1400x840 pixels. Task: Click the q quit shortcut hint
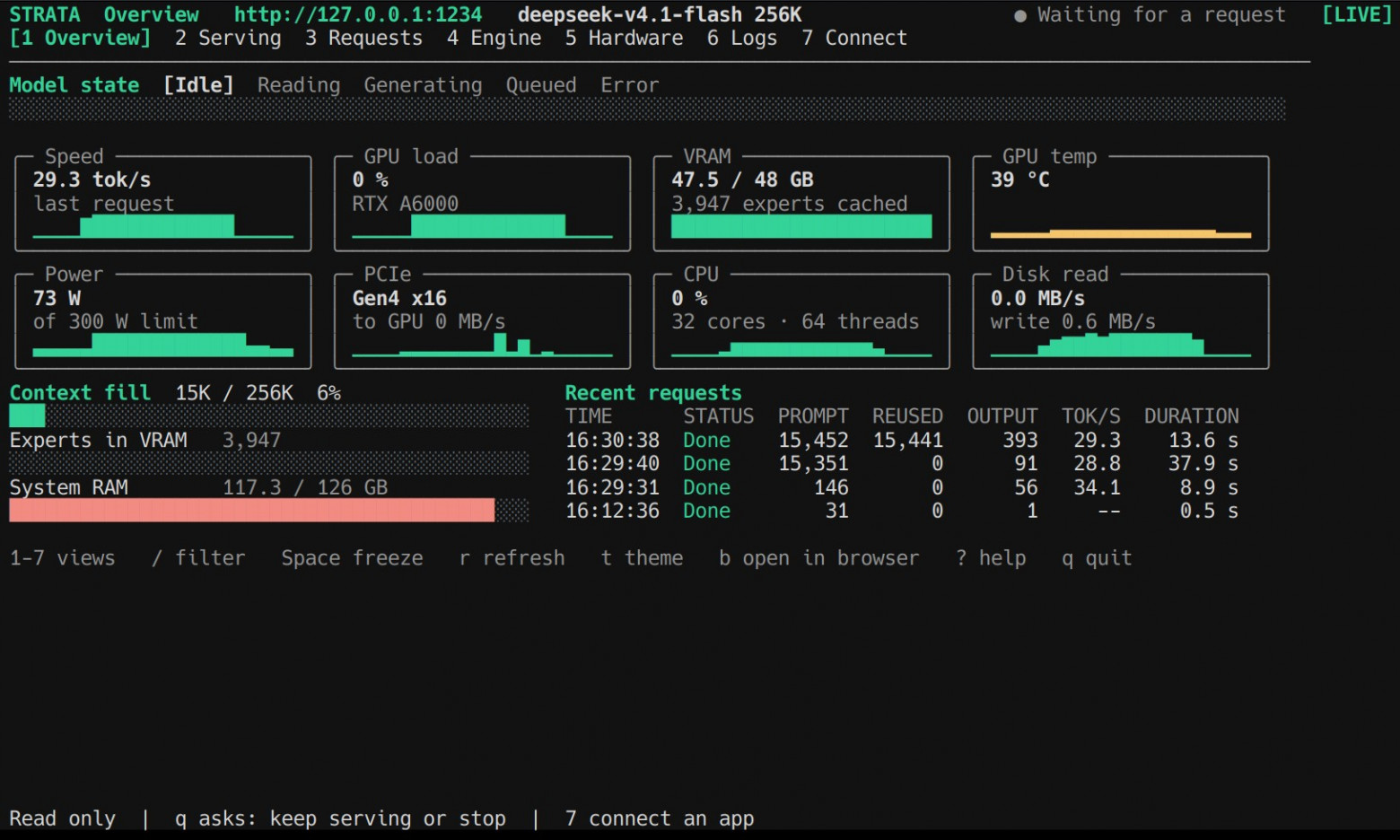[1097, 558]
